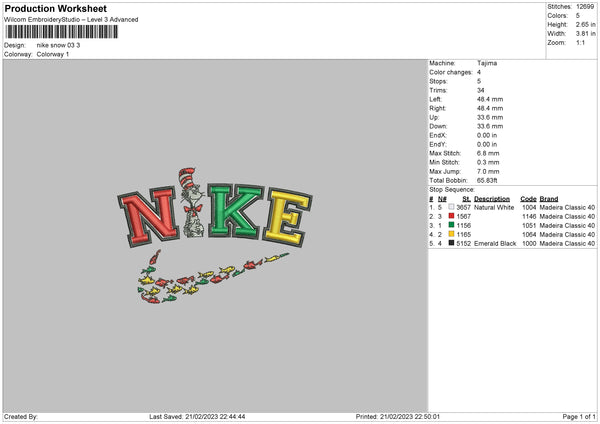Click the Max Stitch value '6.8 mm'
Screen dimensions: 600x424
pos(488,153)
